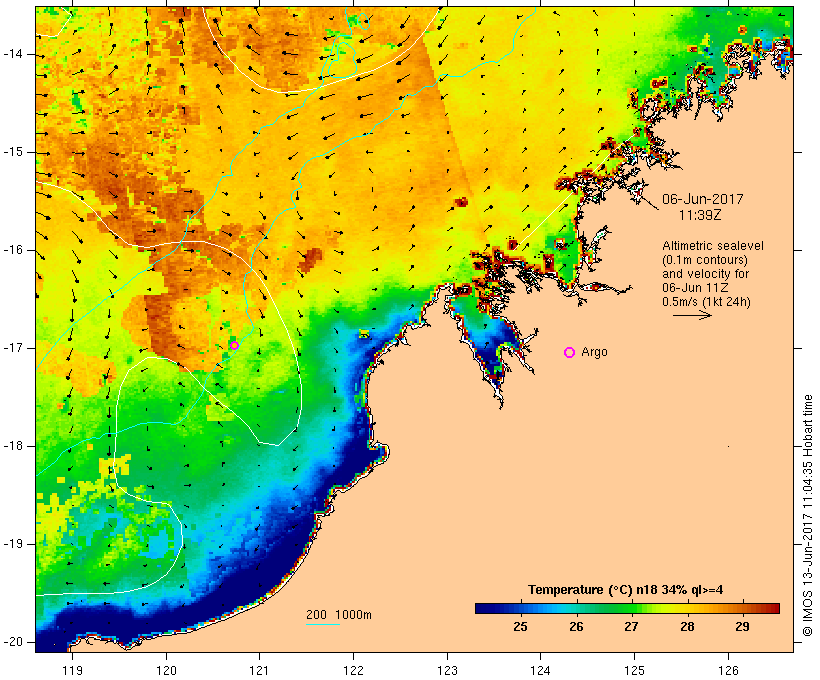Click the longitude axis label '125'
The width and height of the screenshot is (820, 680).
(x=634, y=670)
